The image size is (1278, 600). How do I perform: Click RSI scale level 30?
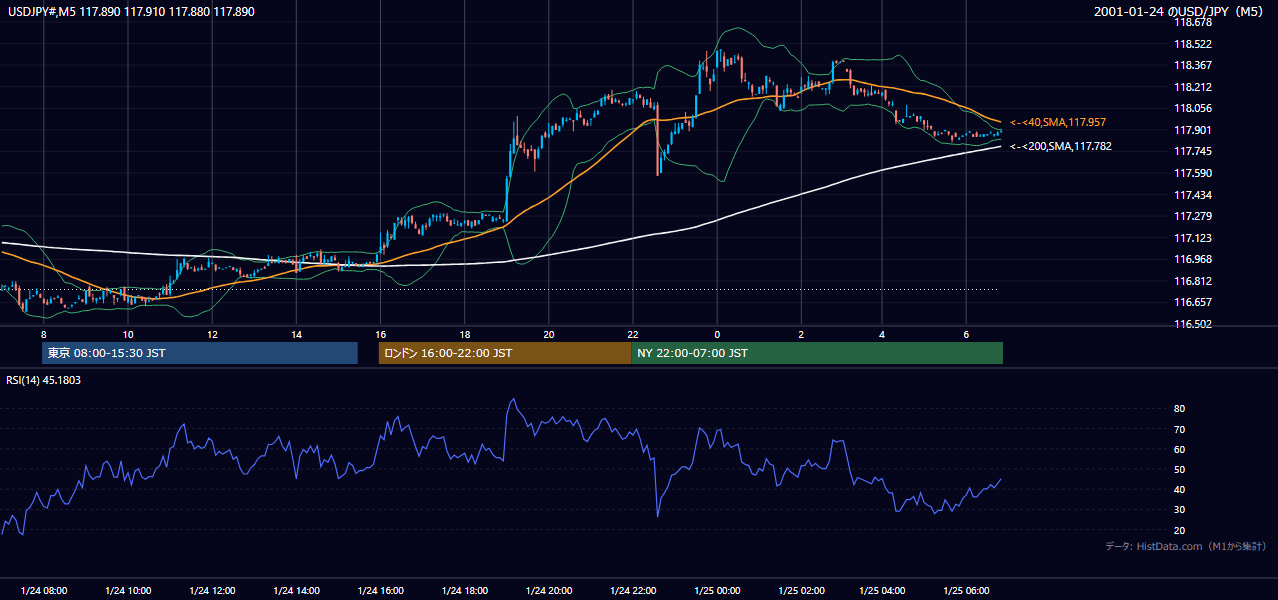click(1180, 509)
